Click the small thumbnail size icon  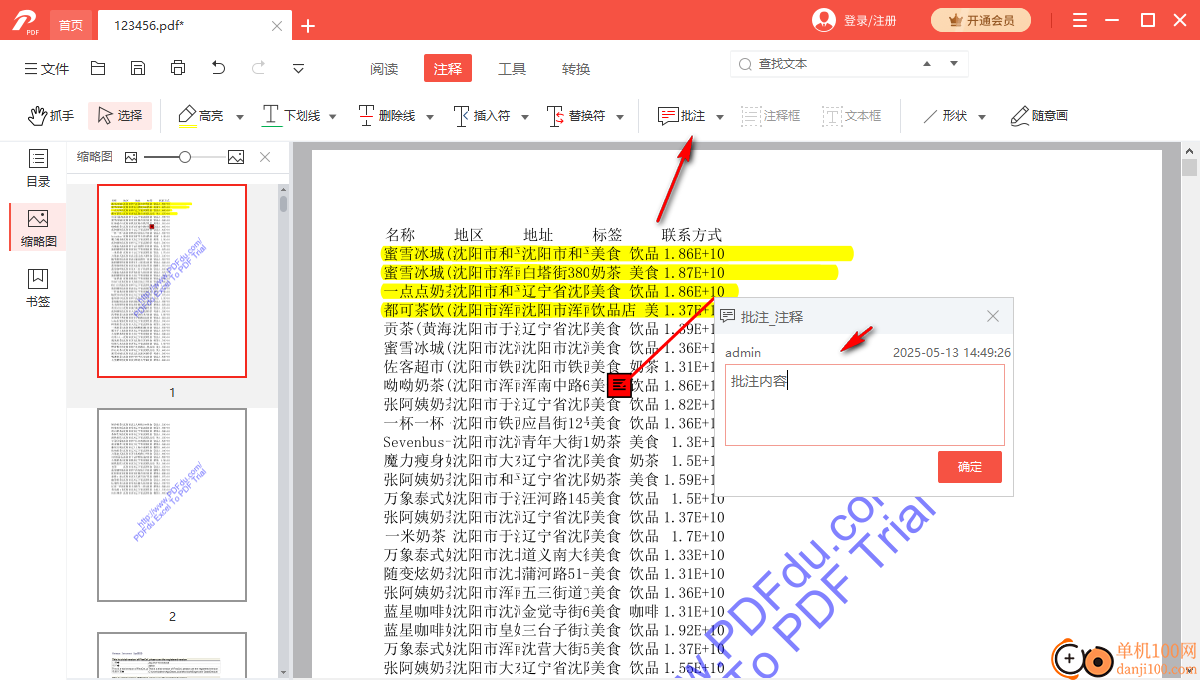coord(131,157)
